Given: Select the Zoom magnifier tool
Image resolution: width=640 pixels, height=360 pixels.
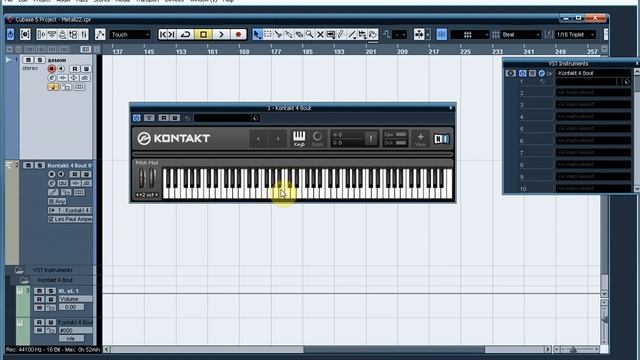Looking at the screenshot, I should tap(310, 35).
